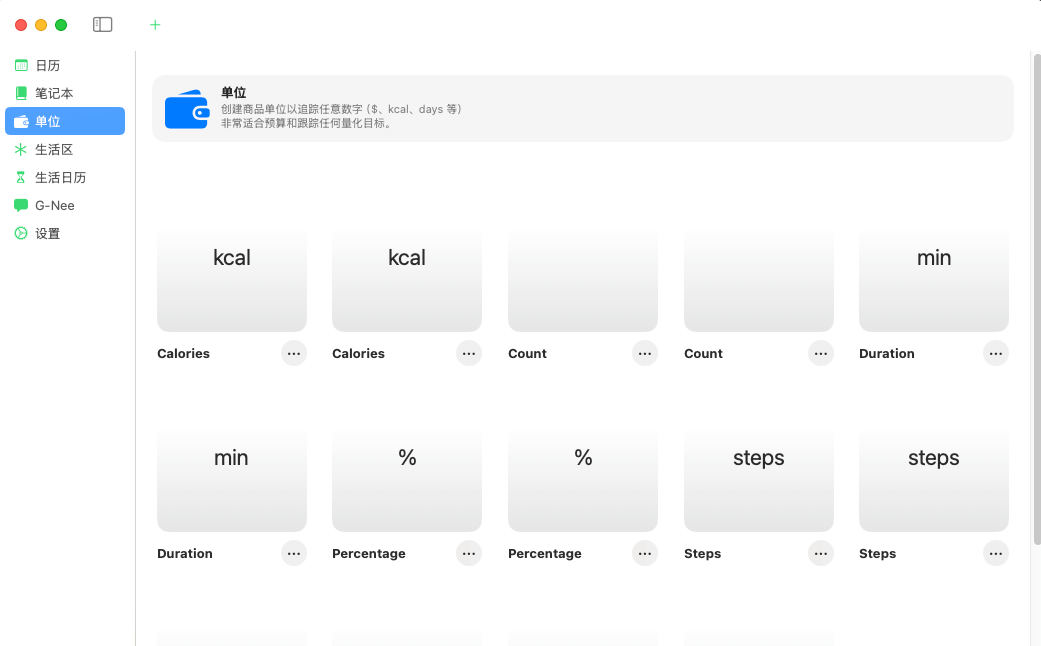
Task: Open the min card in the second row
Action: [232, 480]
